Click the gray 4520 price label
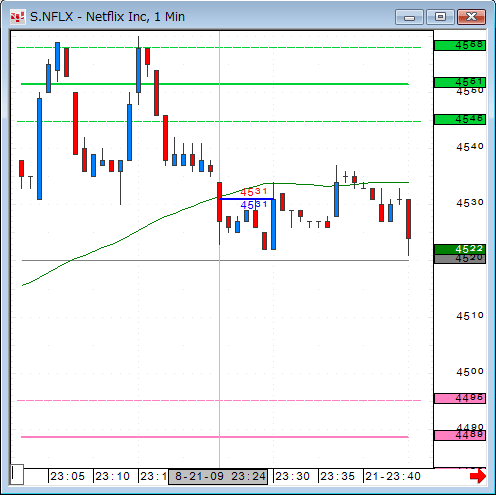Screen dimensions: 496x495 [460, 259]
